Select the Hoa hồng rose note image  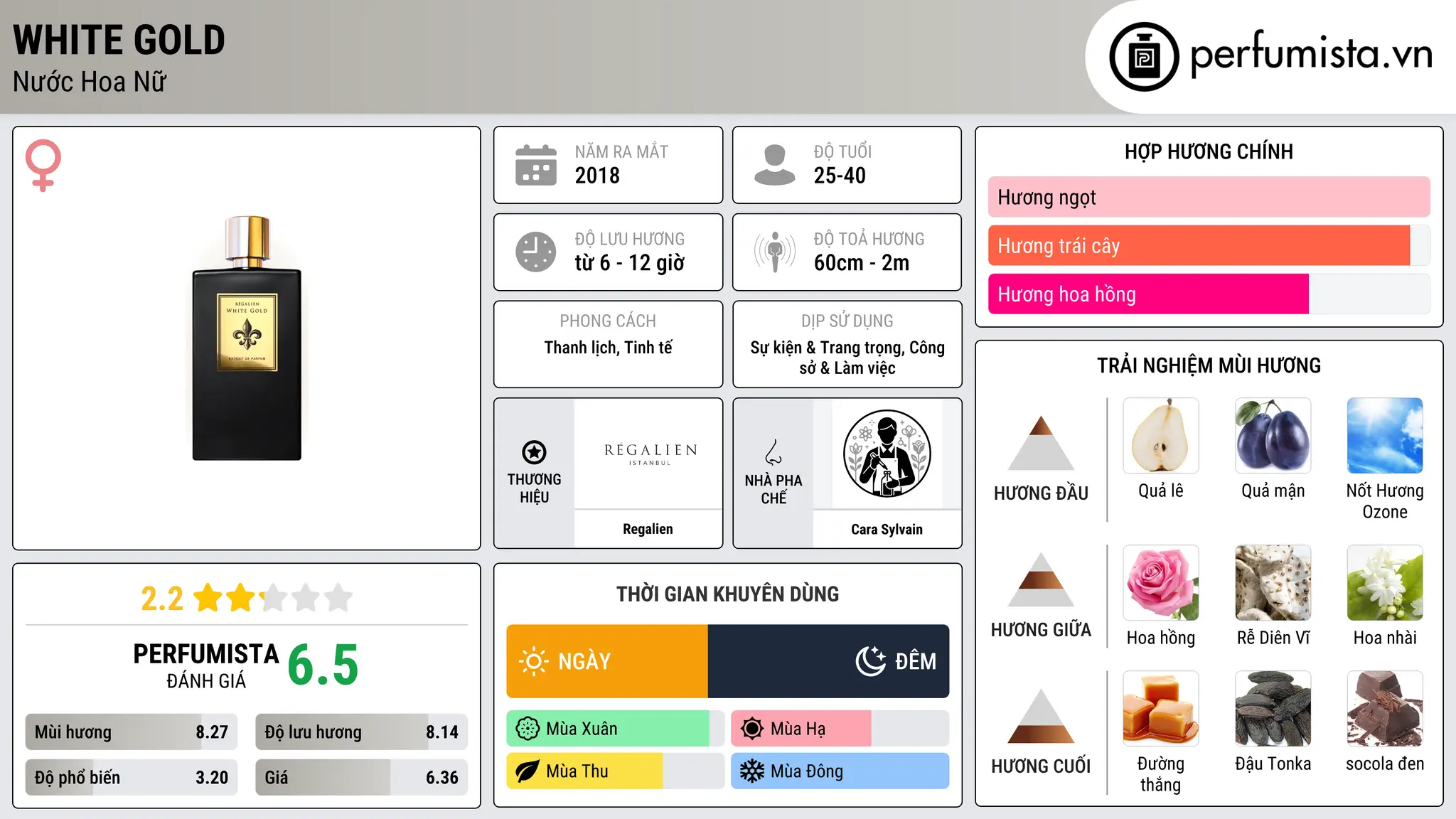click(1161, 583)
